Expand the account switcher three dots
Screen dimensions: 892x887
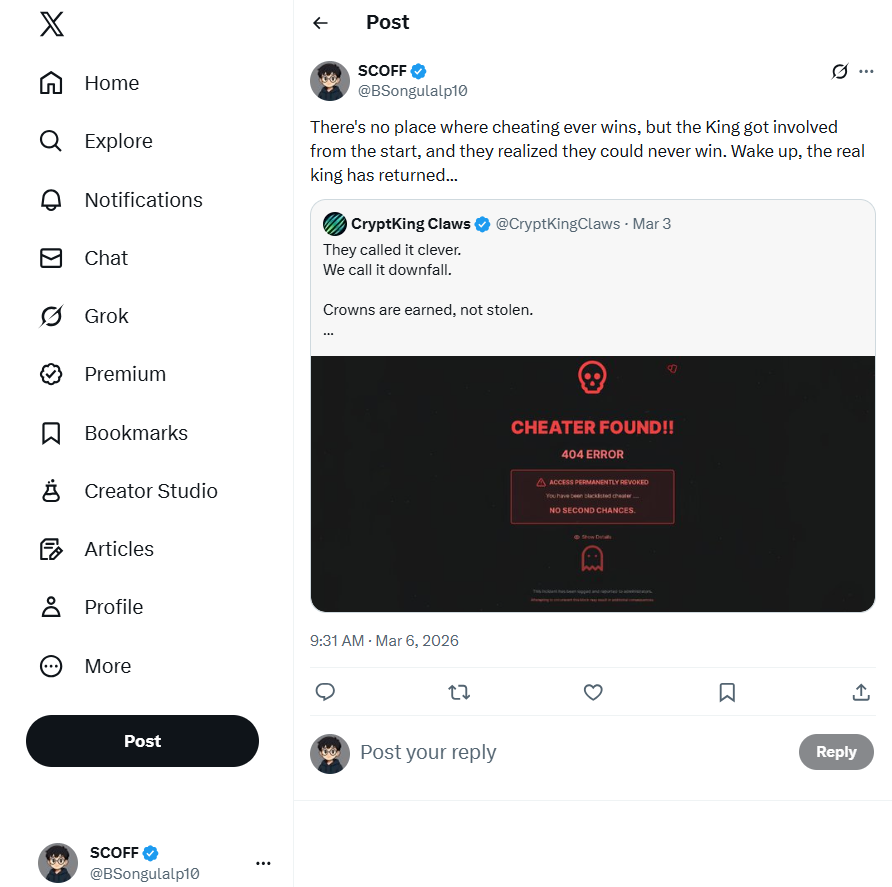[263, 863]
